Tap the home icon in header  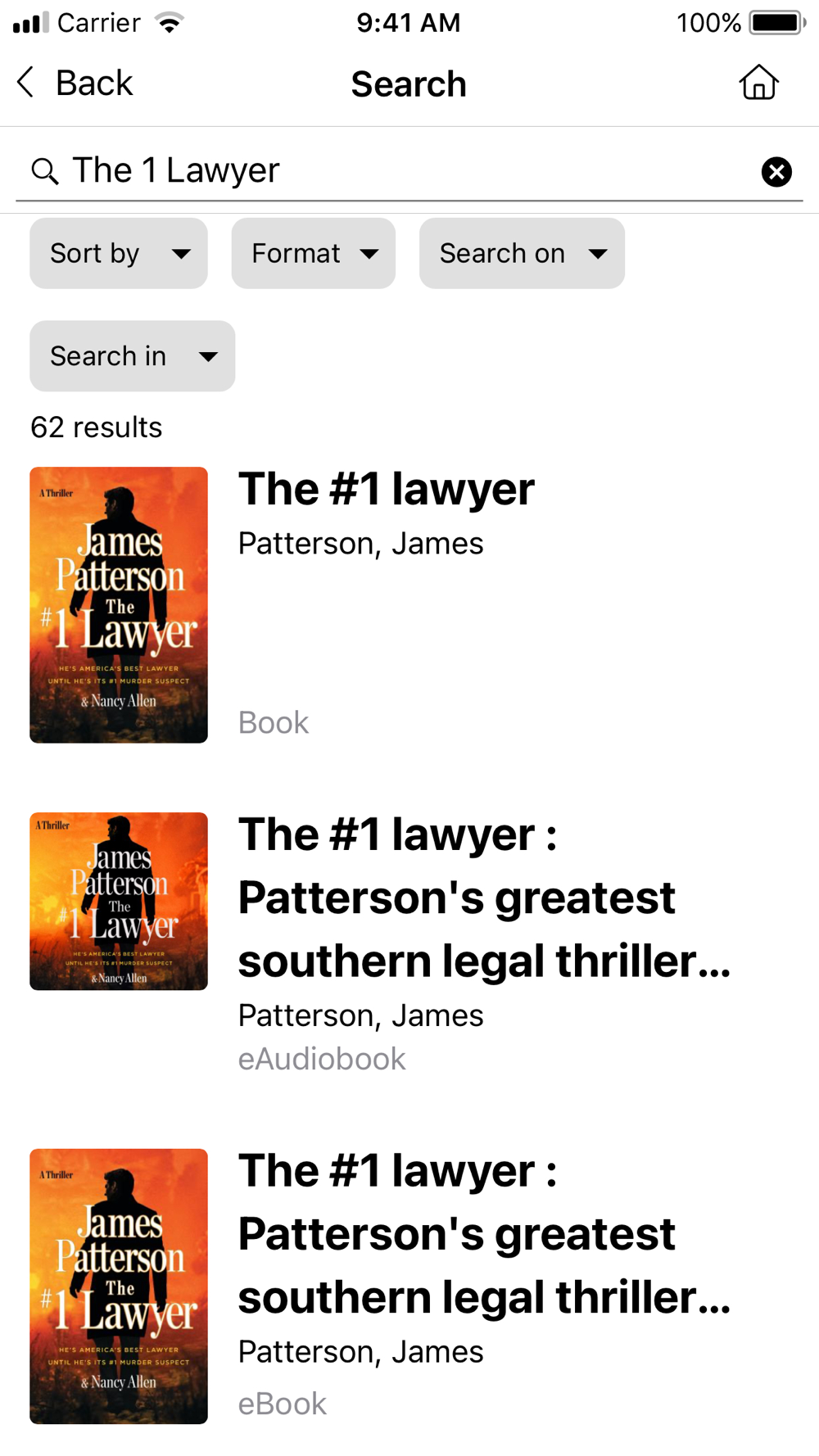pos(758,83)
